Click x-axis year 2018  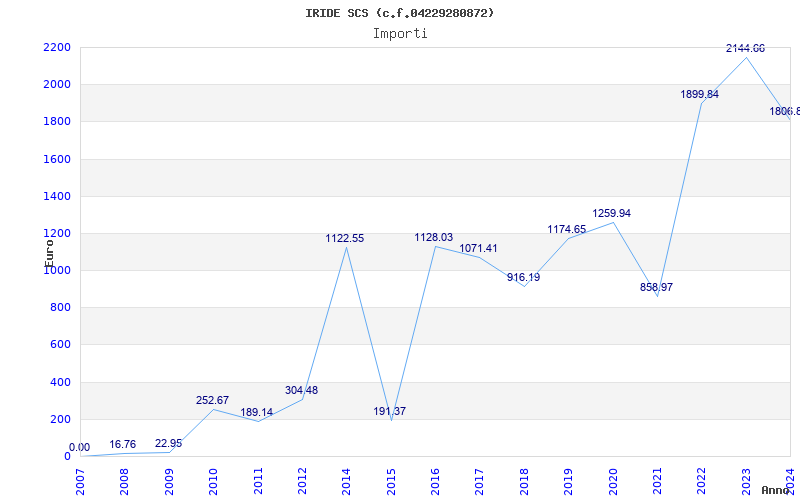coord(524,482)
